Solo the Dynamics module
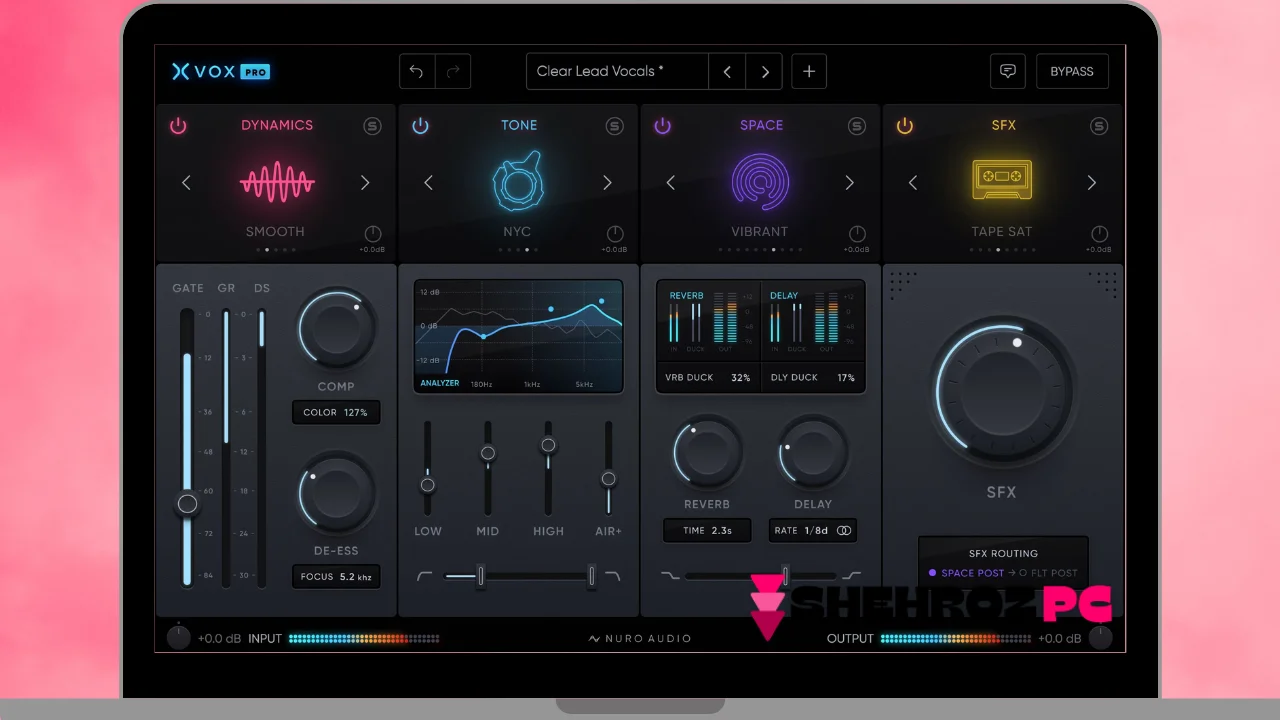1280x720 pixels. 372,126
